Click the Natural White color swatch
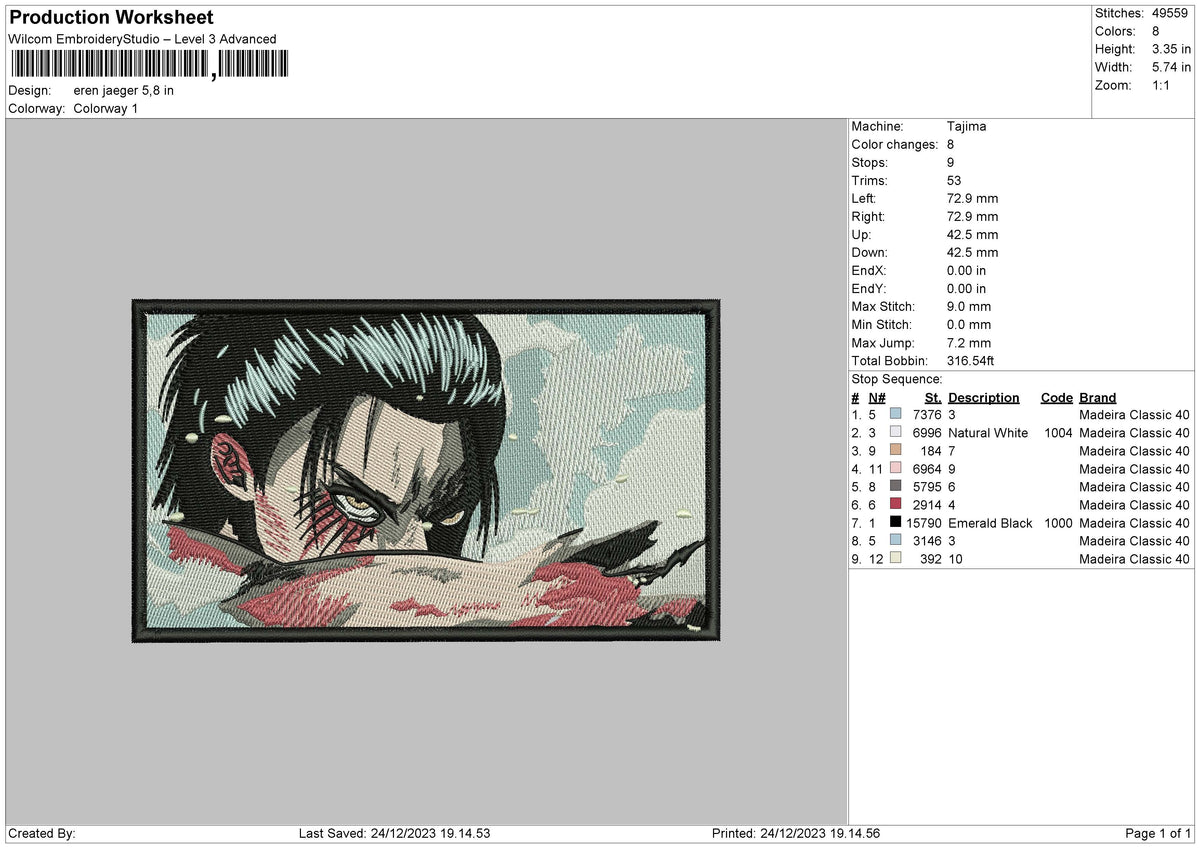 coord(895,432)
